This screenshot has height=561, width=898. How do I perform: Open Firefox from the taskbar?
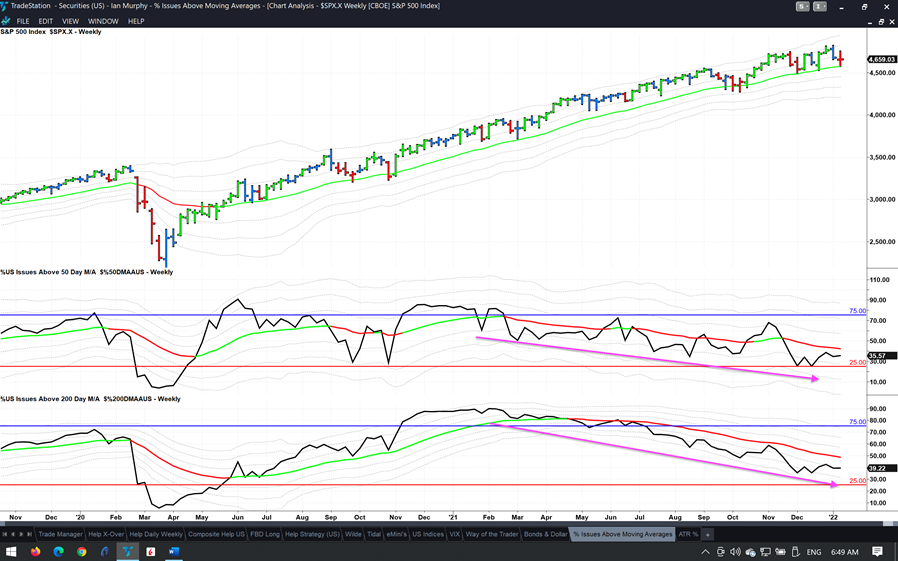(x=35, y=551)
